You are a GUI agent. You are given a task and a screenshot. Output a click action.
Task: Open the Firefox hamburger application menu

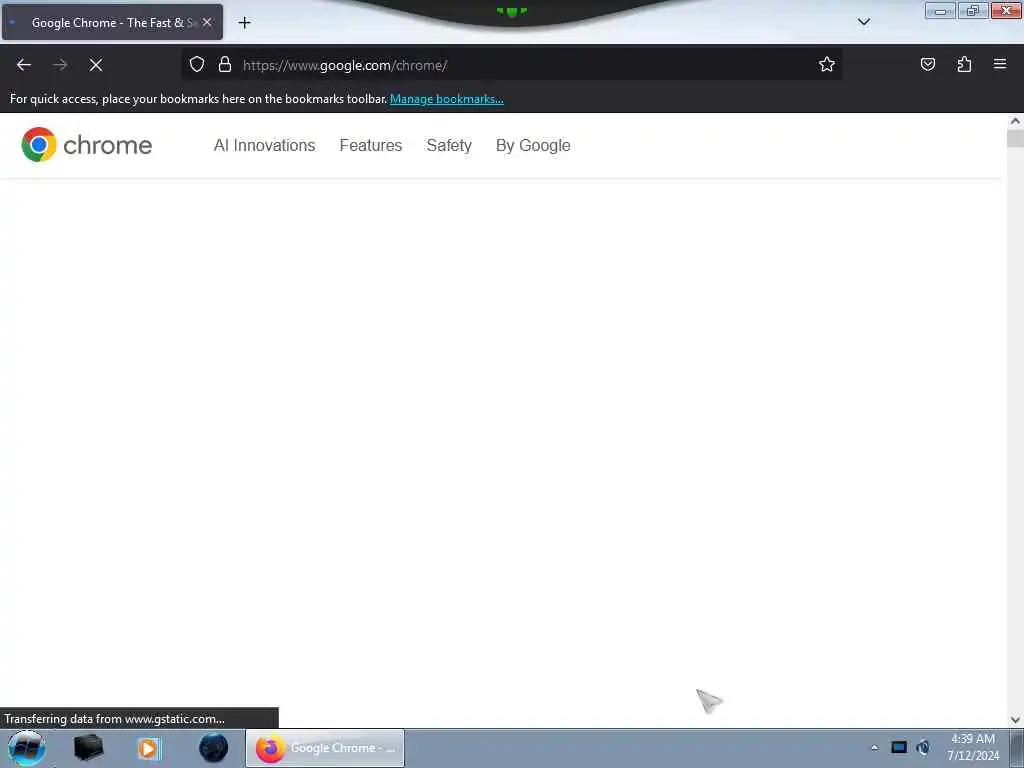click(1000, 65)
